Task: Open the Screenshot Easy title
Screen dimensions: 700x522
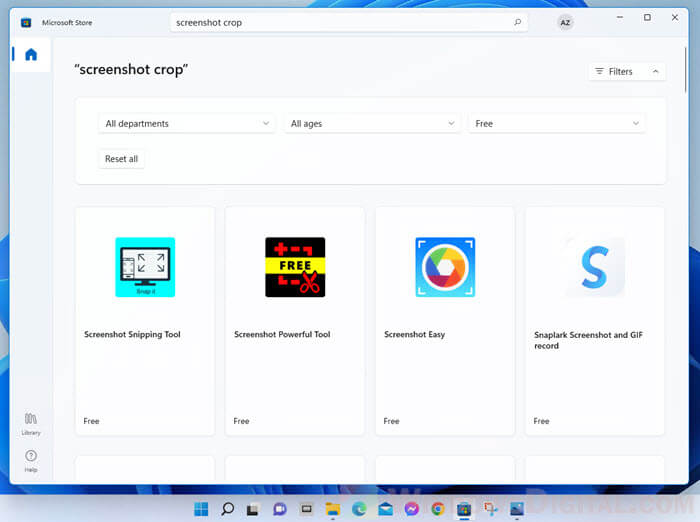Action: tap(414, 334)
